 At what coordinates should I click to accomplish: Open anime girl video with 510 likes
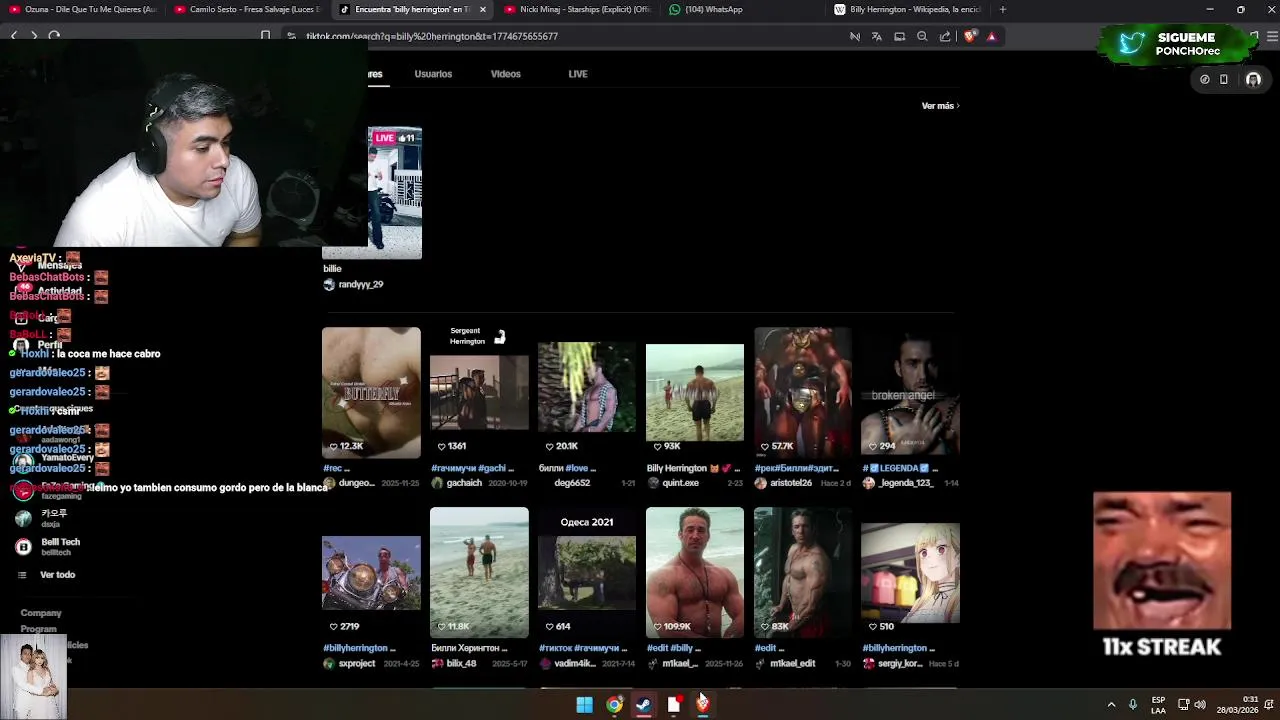[x=910, y=573]
